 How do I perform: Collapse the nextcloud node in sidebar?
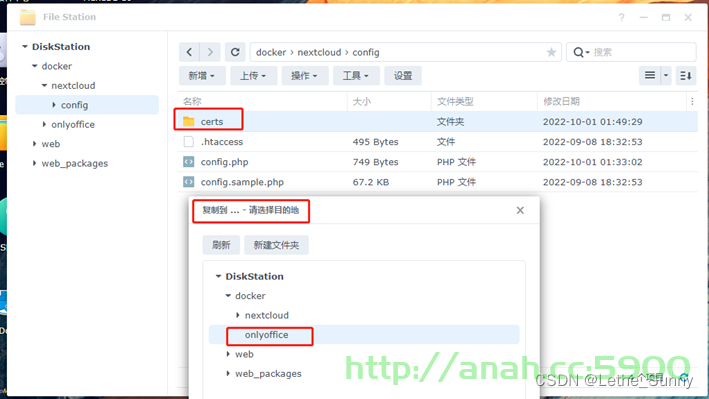[44, 86]
